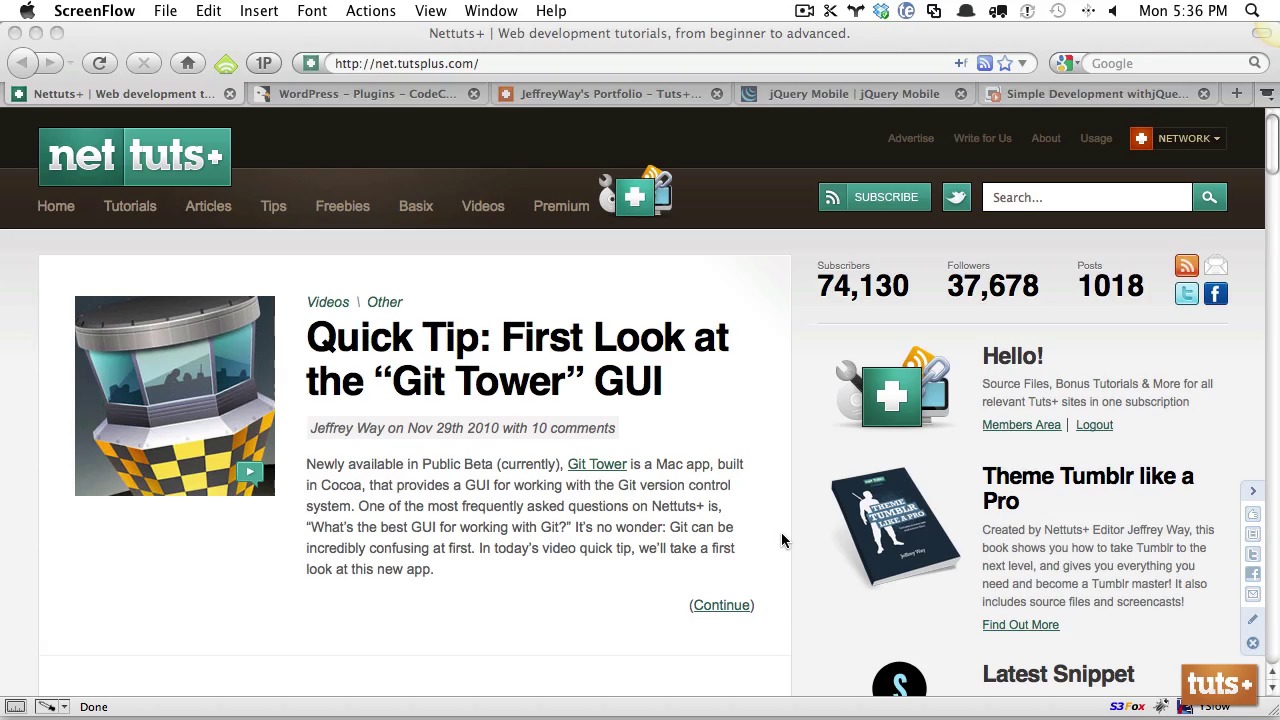The image size is (1280, 720).
Task: Open the Write for Us link
Action: click(x=982, y=138)
